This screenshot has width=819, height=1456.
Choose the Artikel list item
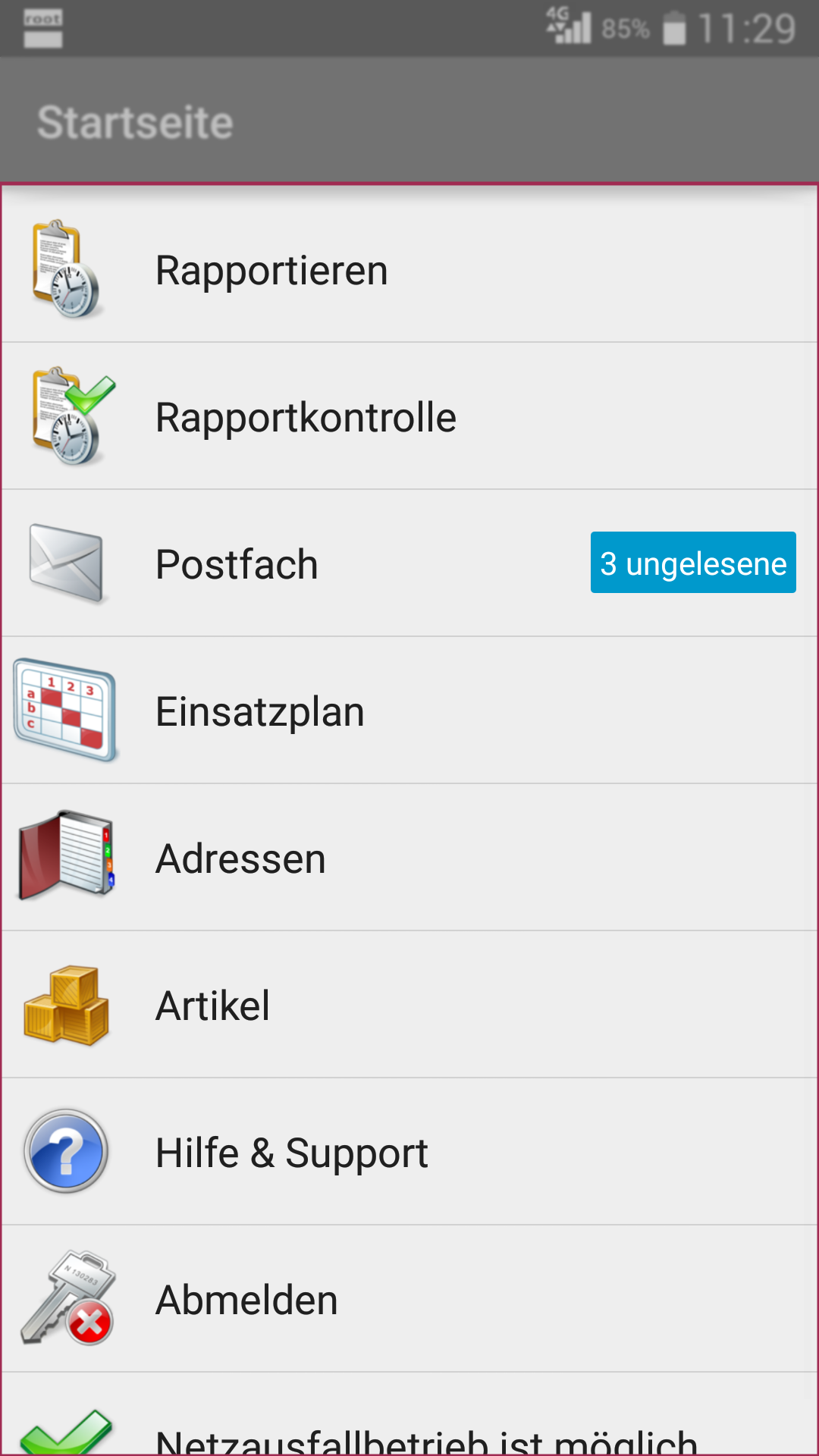[409, 1005]
